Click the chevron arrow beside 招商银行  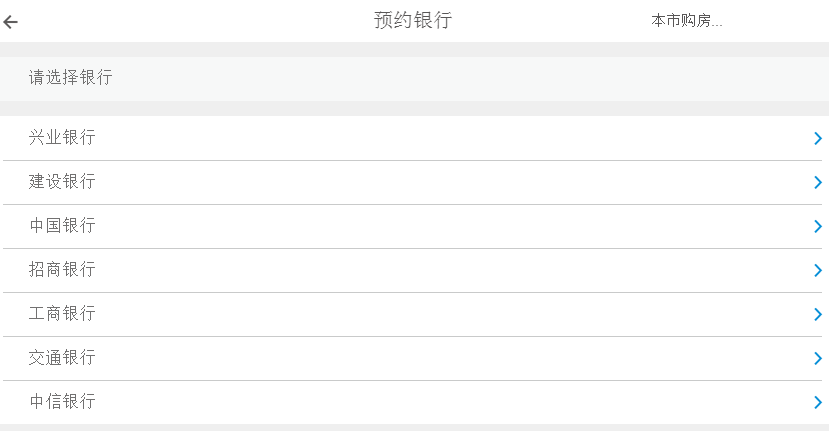[818, 271]
